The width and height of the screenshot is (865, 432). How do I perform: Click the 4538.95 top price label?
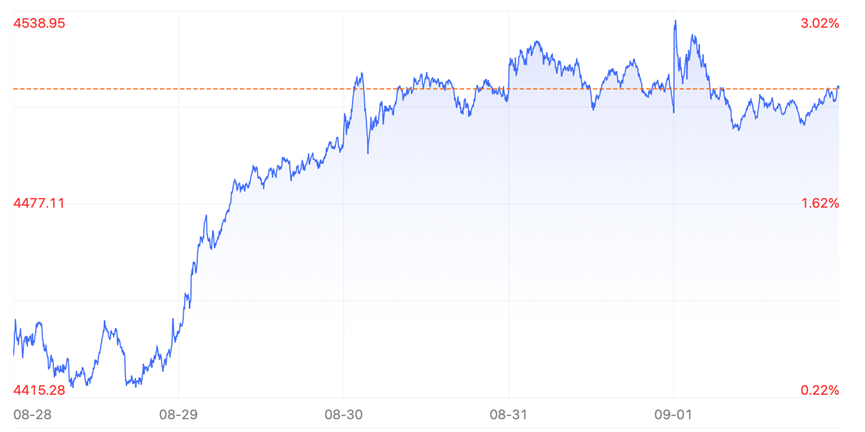(39, 24)
